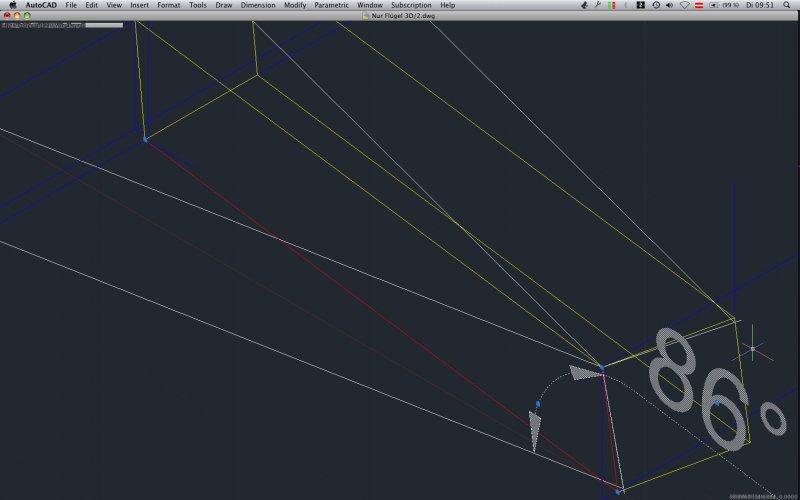800x500 pixels.
Task: Click the green-red activity monitor bars icon
Action: pos(611,5)
